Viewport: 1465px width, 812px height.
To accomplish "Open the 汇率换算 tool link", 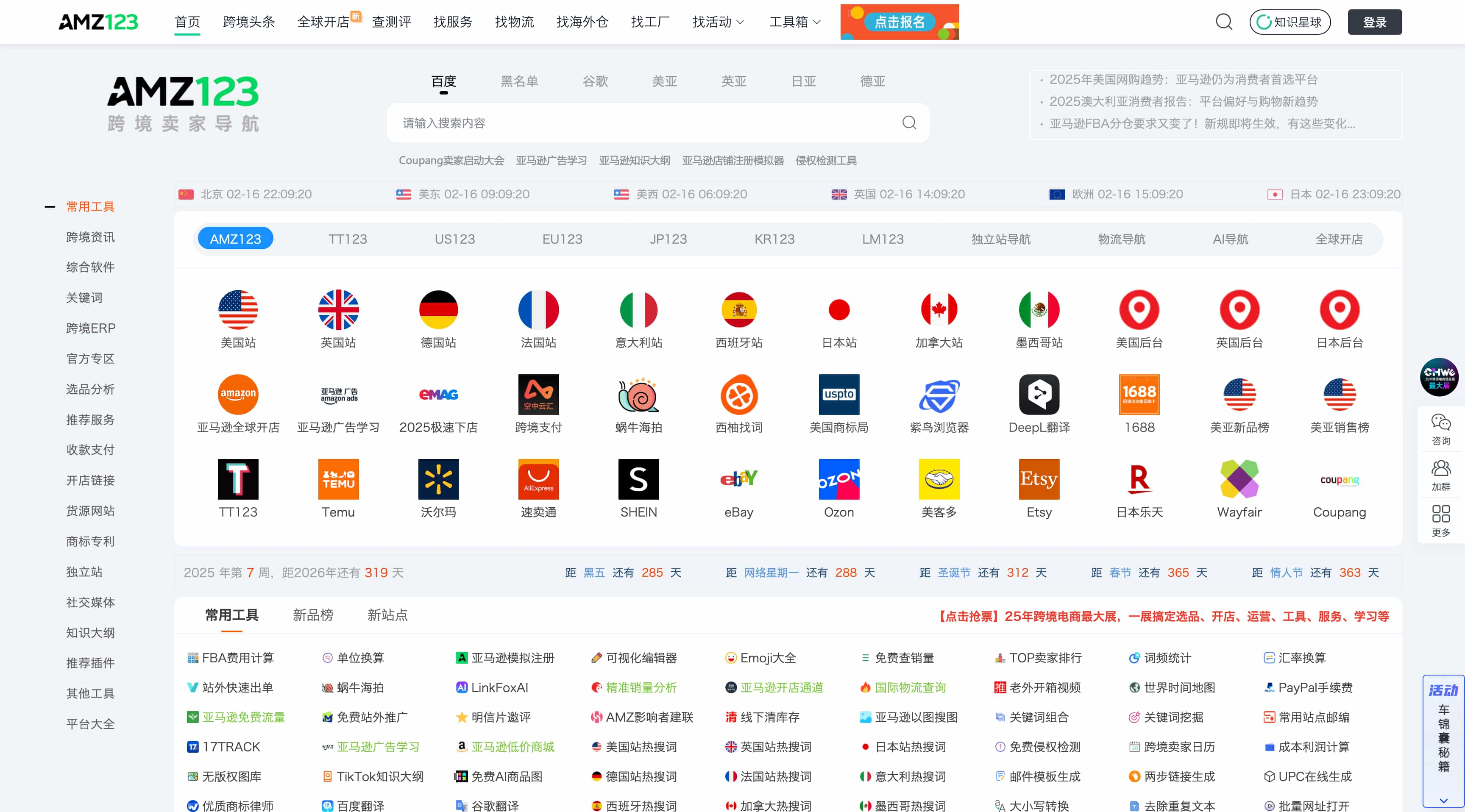I will pos(1294,657).
